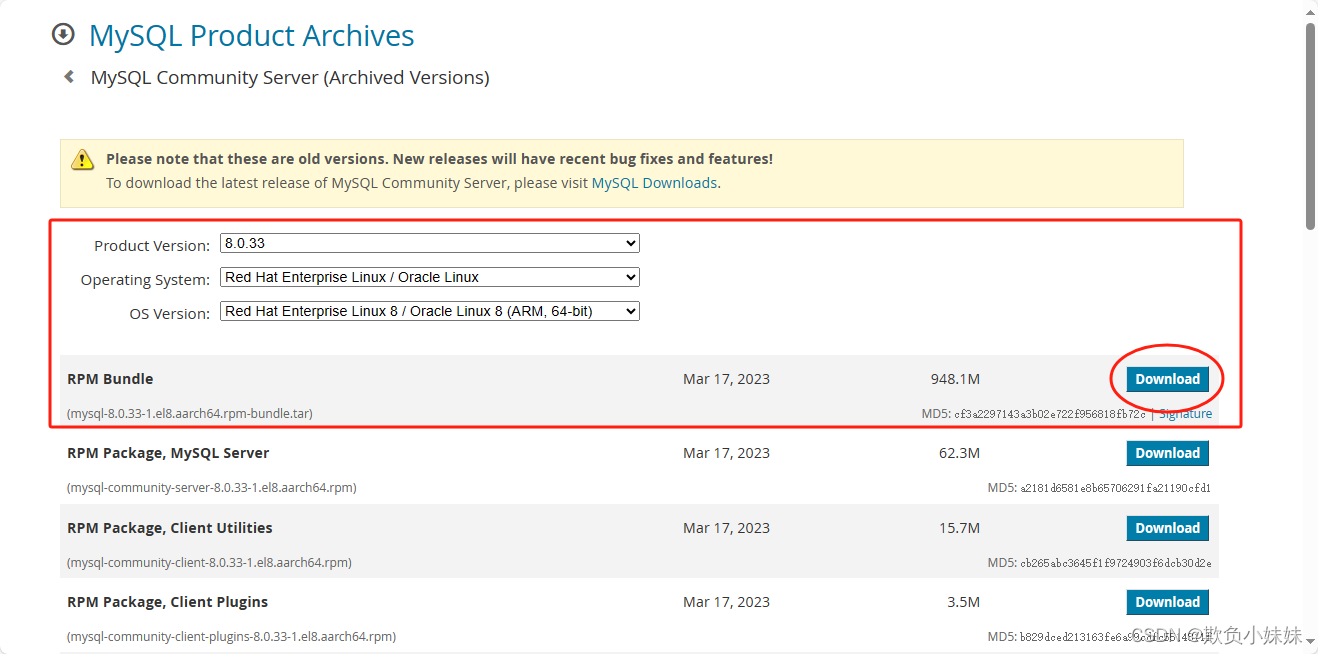Screen dimensions: 1318x654
Task: Click the back chevron beside MySQL Community Server
Action: (69, 76)
